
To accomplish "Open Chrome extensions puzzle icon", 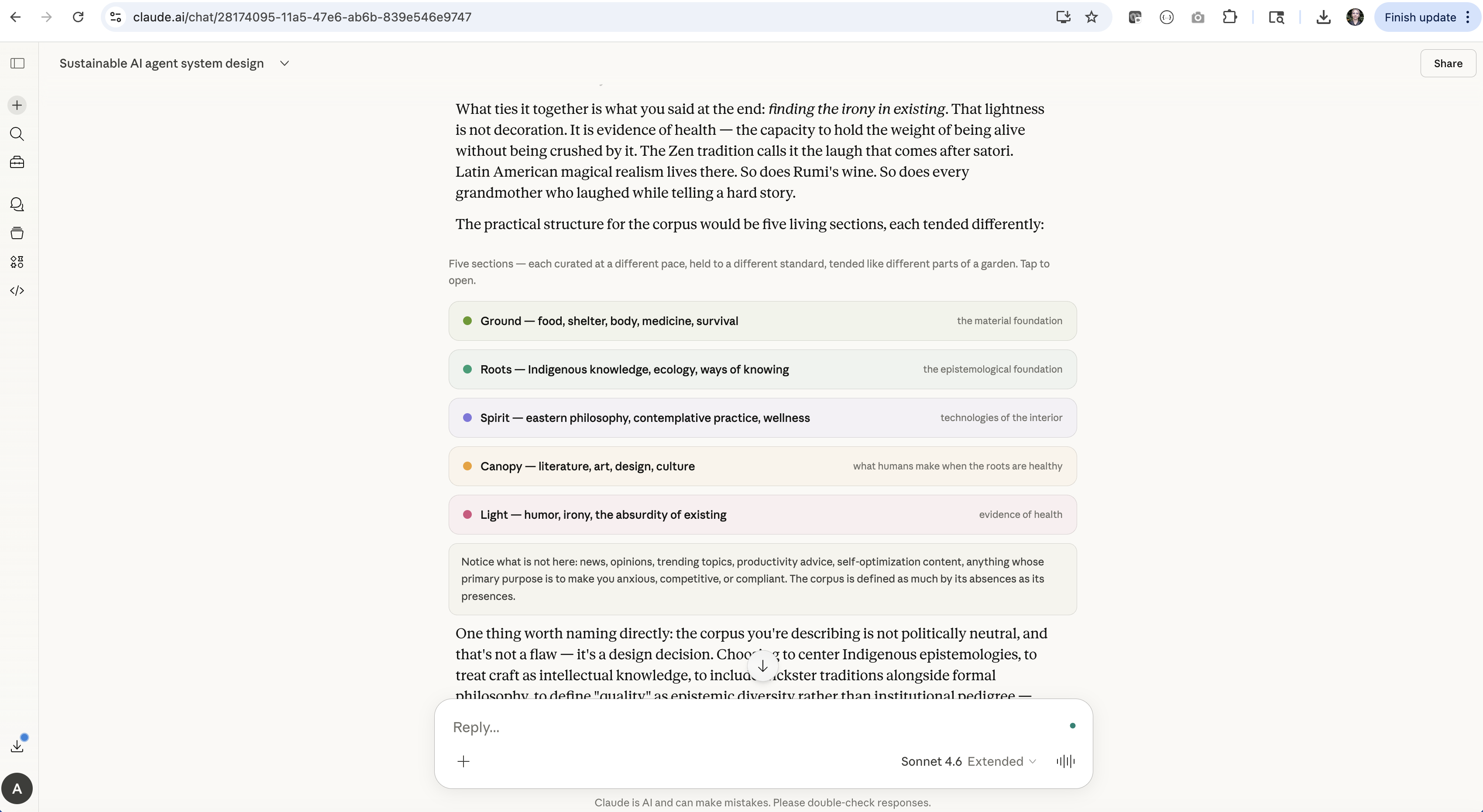I will [1230, 17].
